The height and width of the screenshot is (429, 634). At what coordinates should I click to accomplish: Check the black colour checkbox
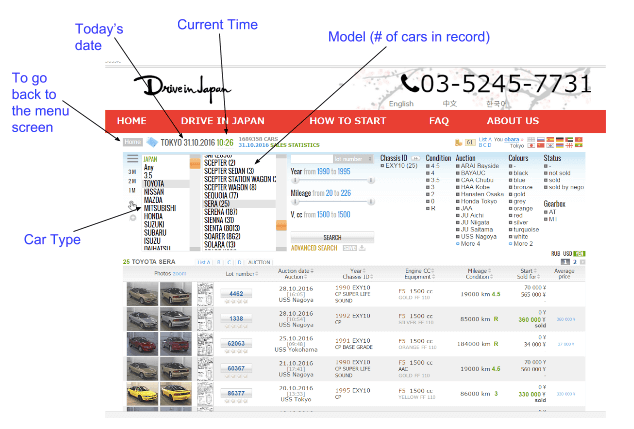(x=511, y=173)
